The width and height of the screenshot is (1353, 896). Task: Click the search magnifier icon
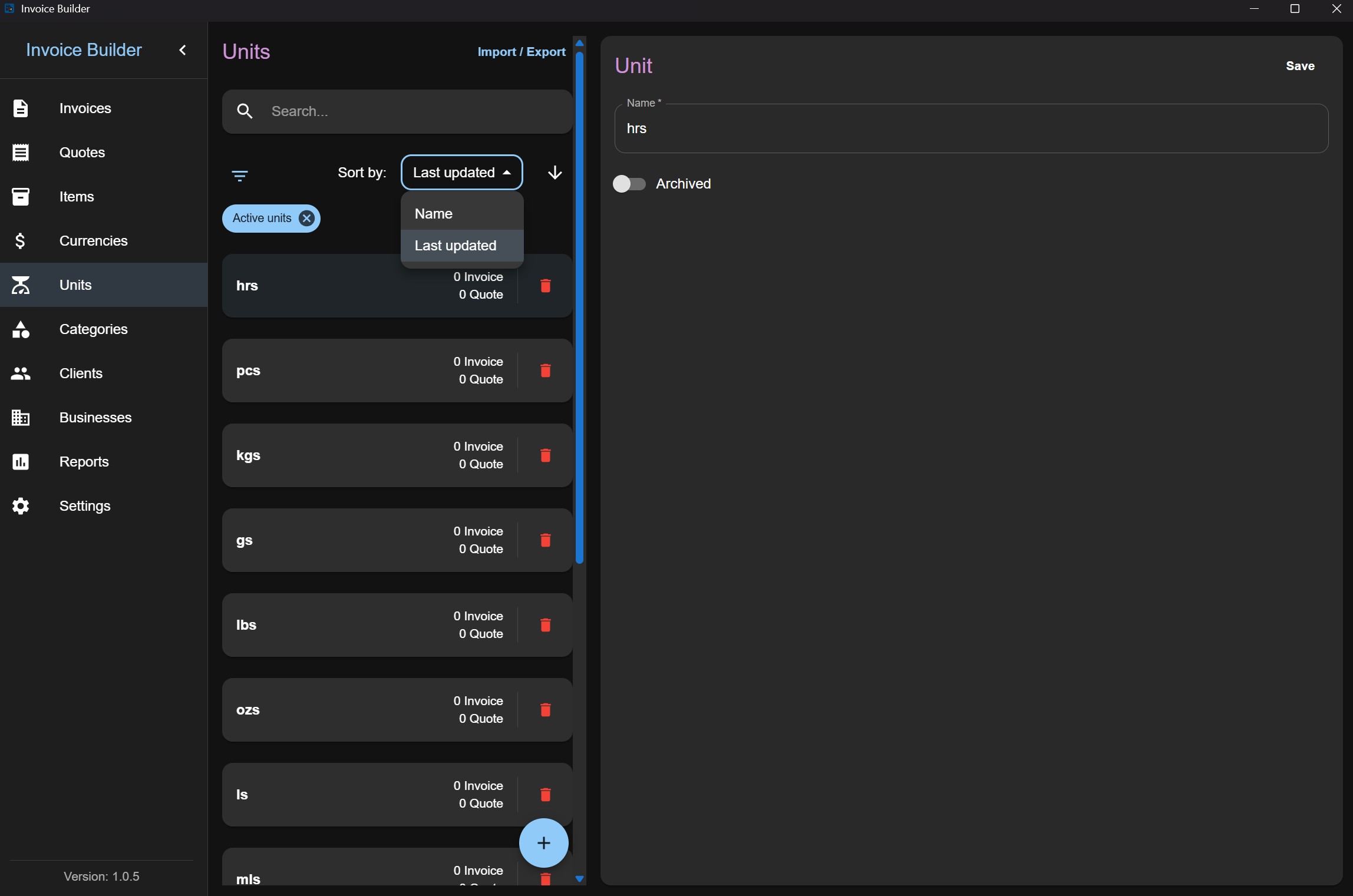pyautogui.click(x=245, y=111)
